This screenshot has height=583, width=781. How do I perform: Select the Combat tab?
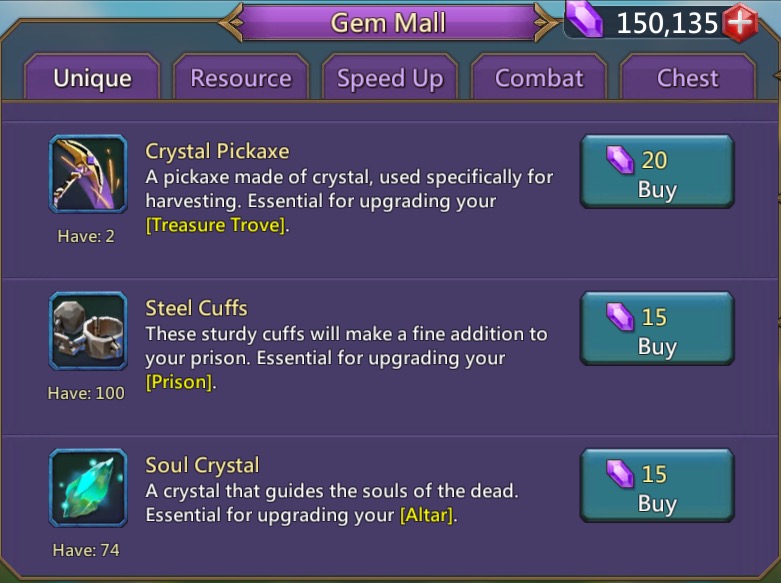click(539, 77)
